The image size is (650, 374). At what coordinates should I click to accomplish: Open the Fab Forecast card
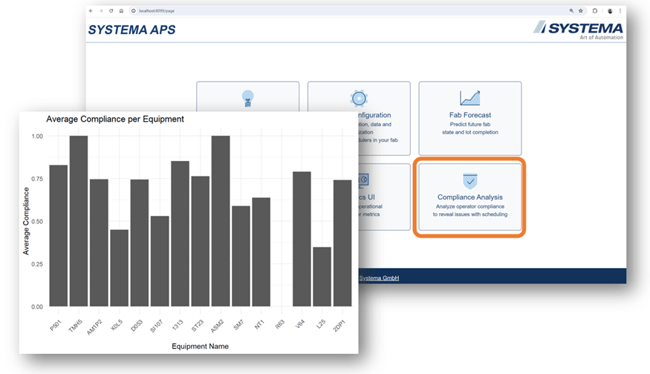[x=470, y=118]
